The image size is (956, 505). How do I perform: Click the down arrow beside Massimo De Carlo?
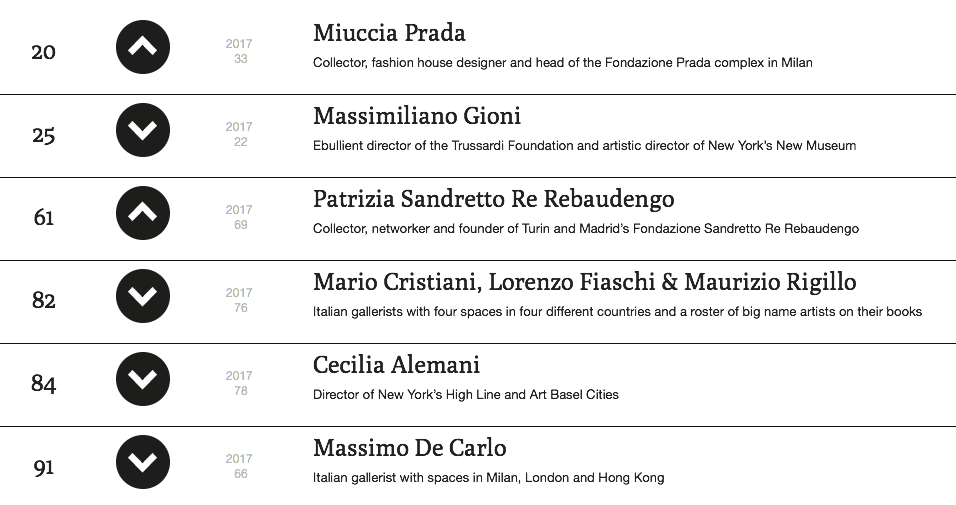pyautogui.click(x=143, y=462)
